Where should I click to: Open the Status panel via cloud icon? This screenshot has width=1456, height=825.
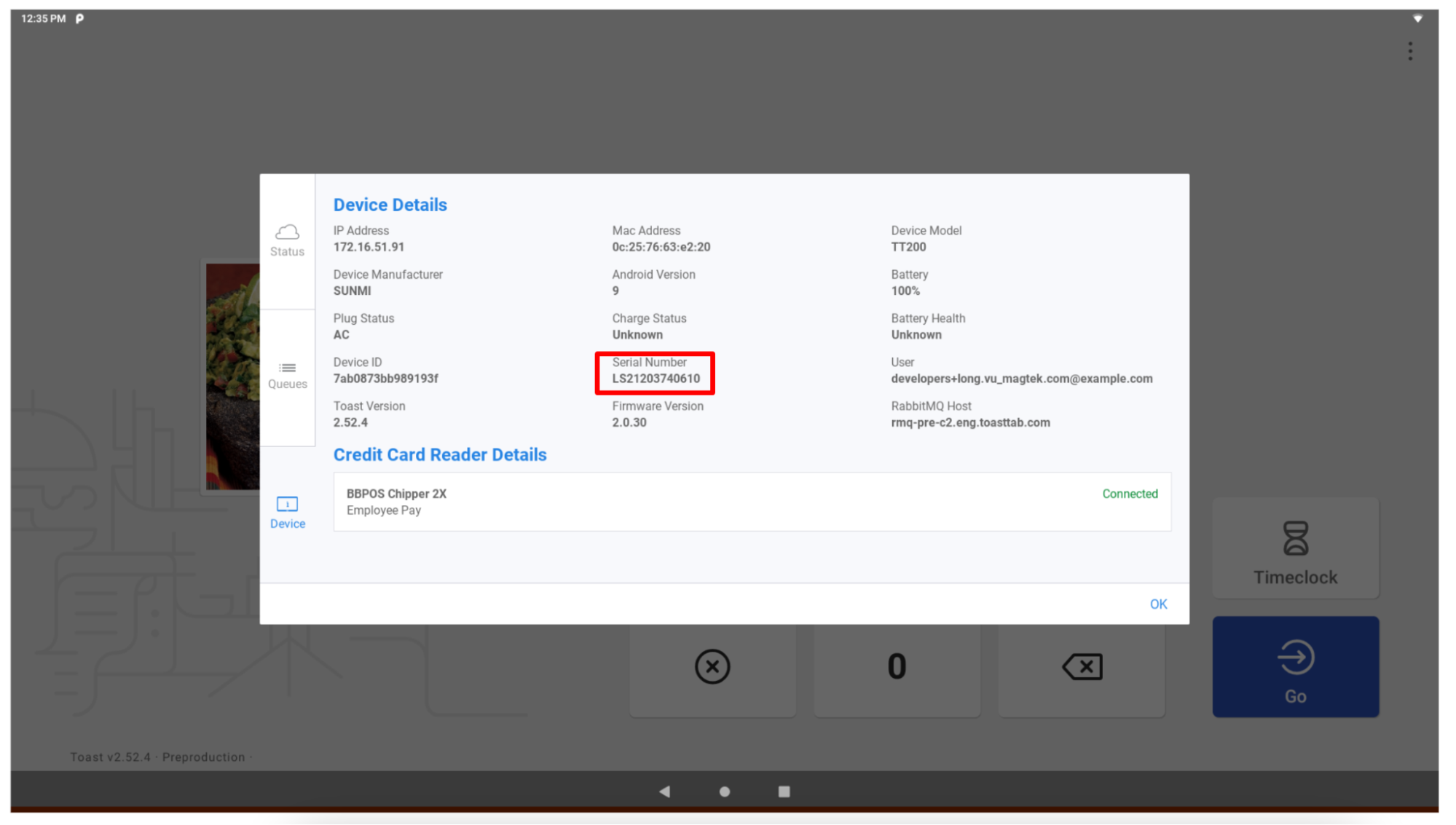tap(287, 240)
